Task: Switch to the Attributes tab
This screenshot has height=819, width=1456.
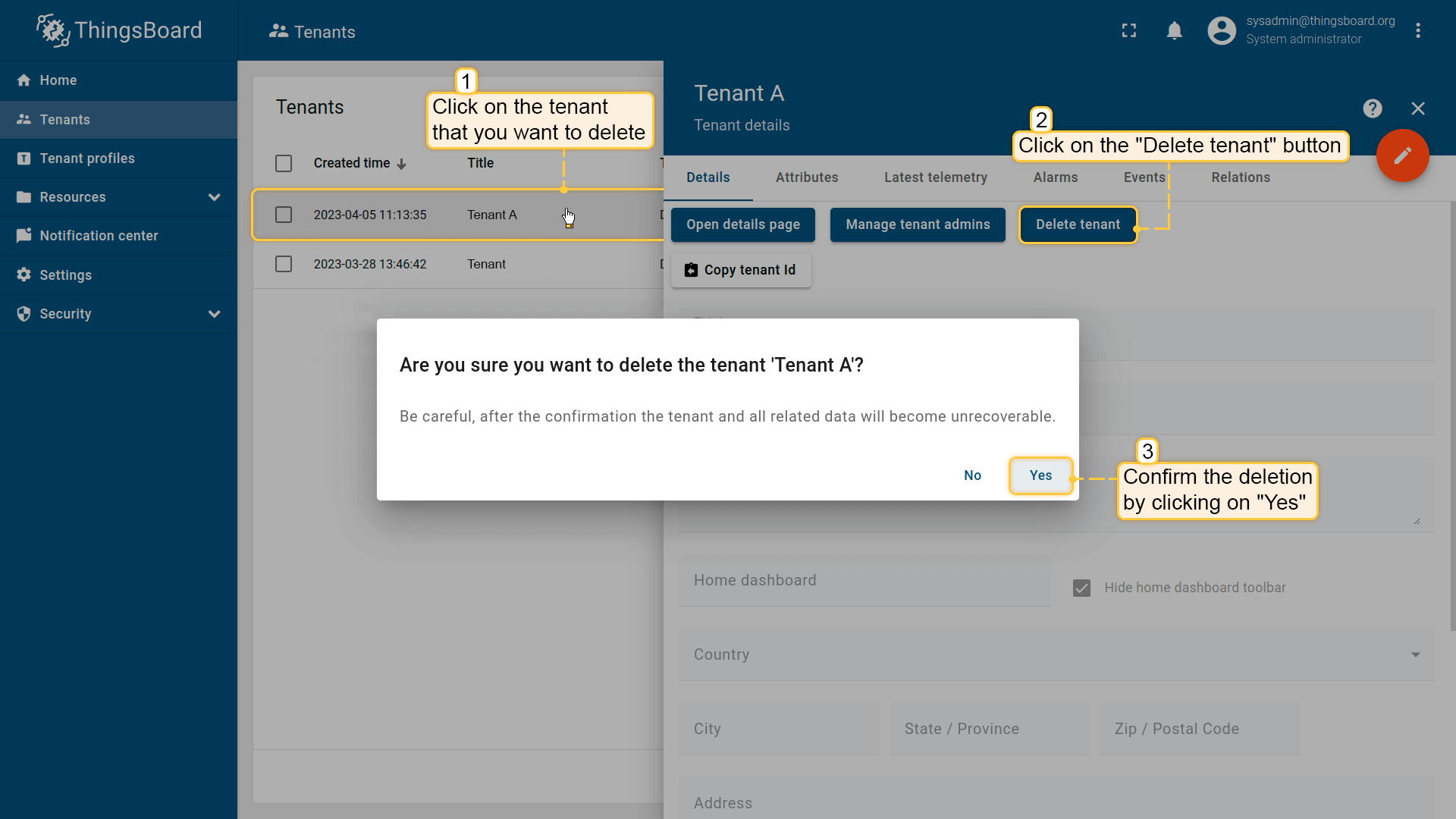Action: point(806,177)
